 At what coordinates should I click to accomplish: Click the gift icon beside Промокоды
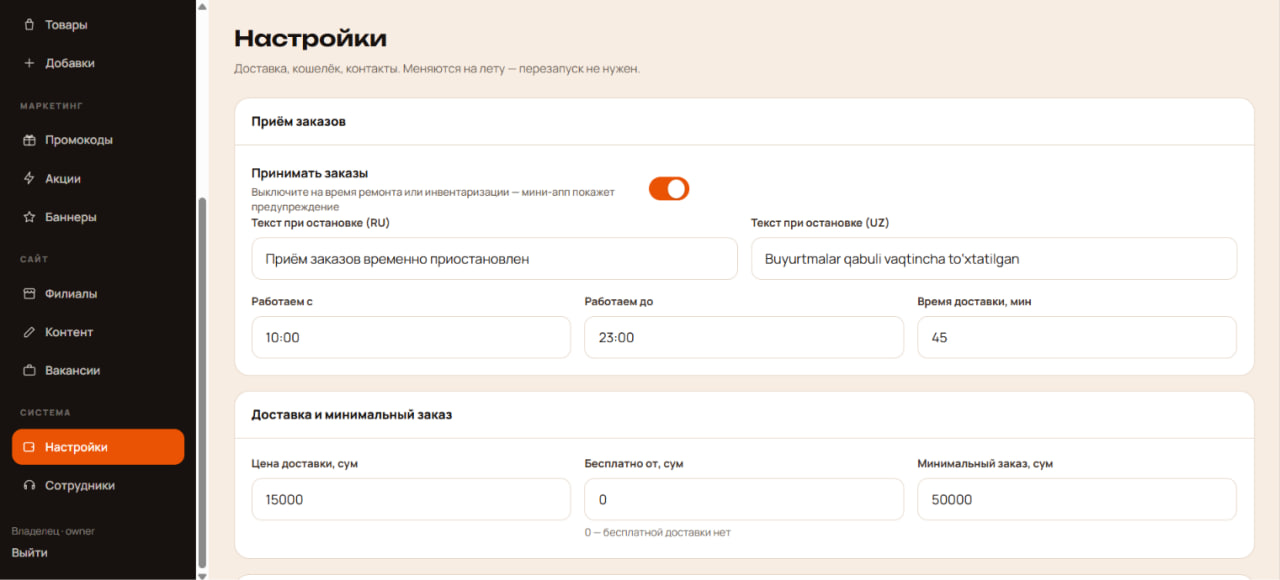pyautogui.click(x=29, y=140)
